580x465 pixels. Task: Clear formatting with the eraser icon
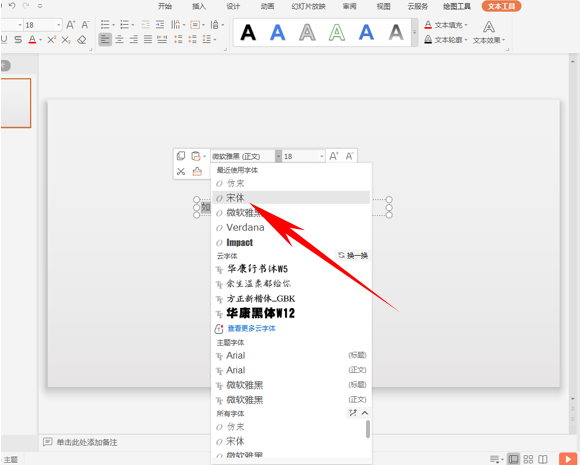82,40
